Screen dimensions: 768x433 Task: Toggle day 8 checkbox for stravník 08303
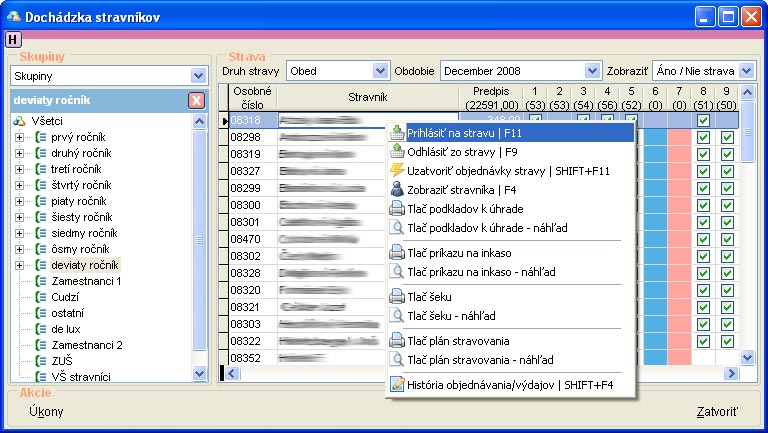703,324
